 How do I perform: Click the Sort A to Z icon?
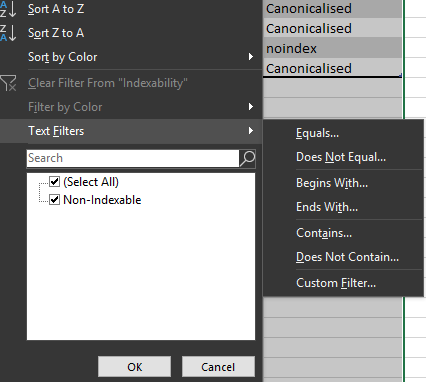pyautogui.click(x=8, y=9)
